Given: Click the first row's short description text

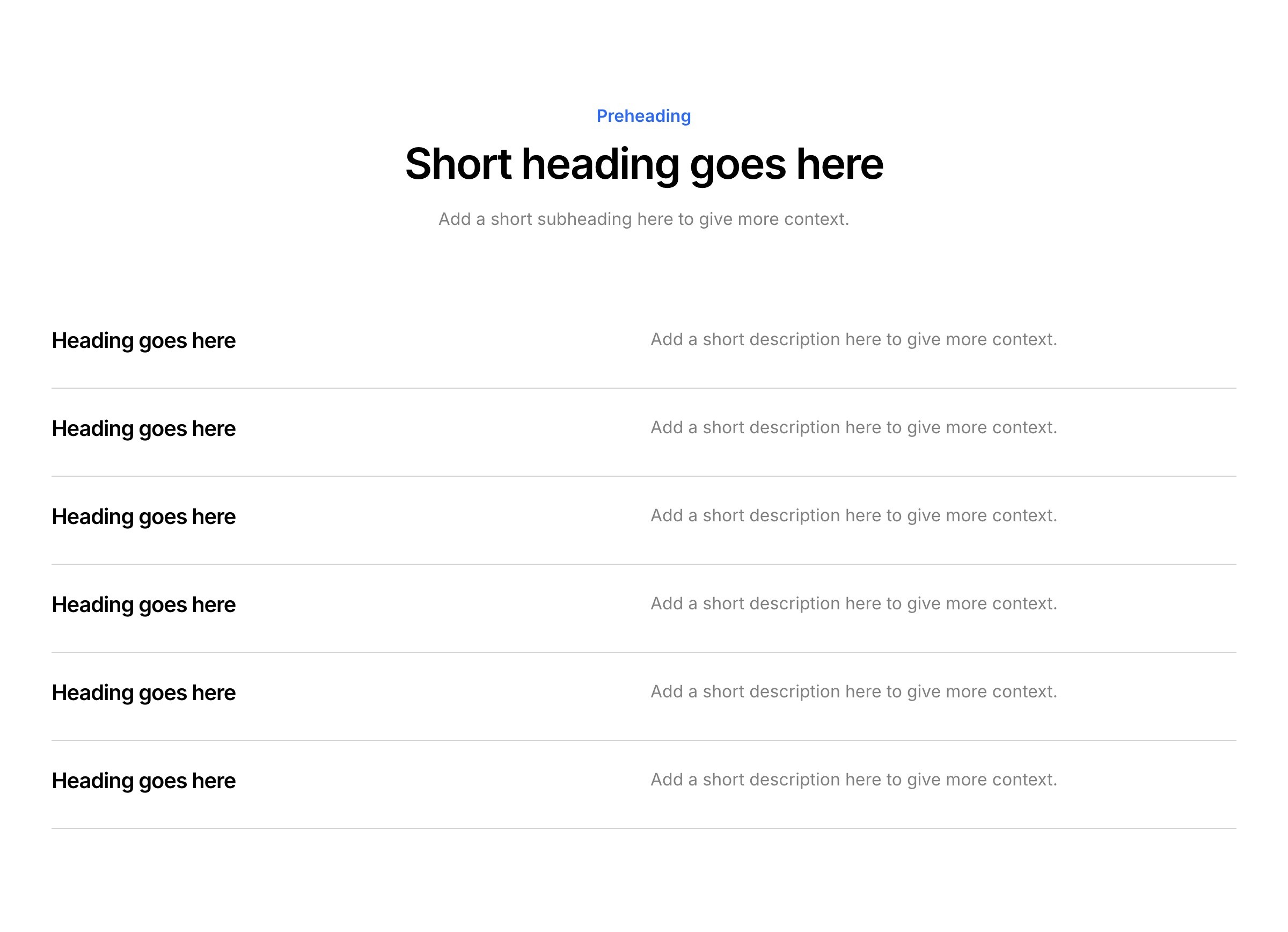Looking at the screenshot, I should [853, 339].
